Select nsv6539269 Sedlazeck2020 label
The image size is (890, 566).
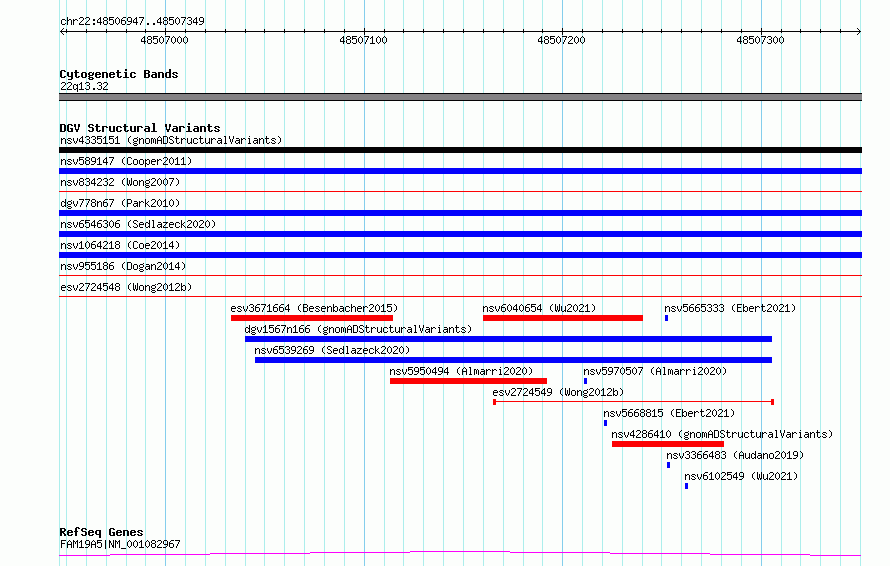332,350
